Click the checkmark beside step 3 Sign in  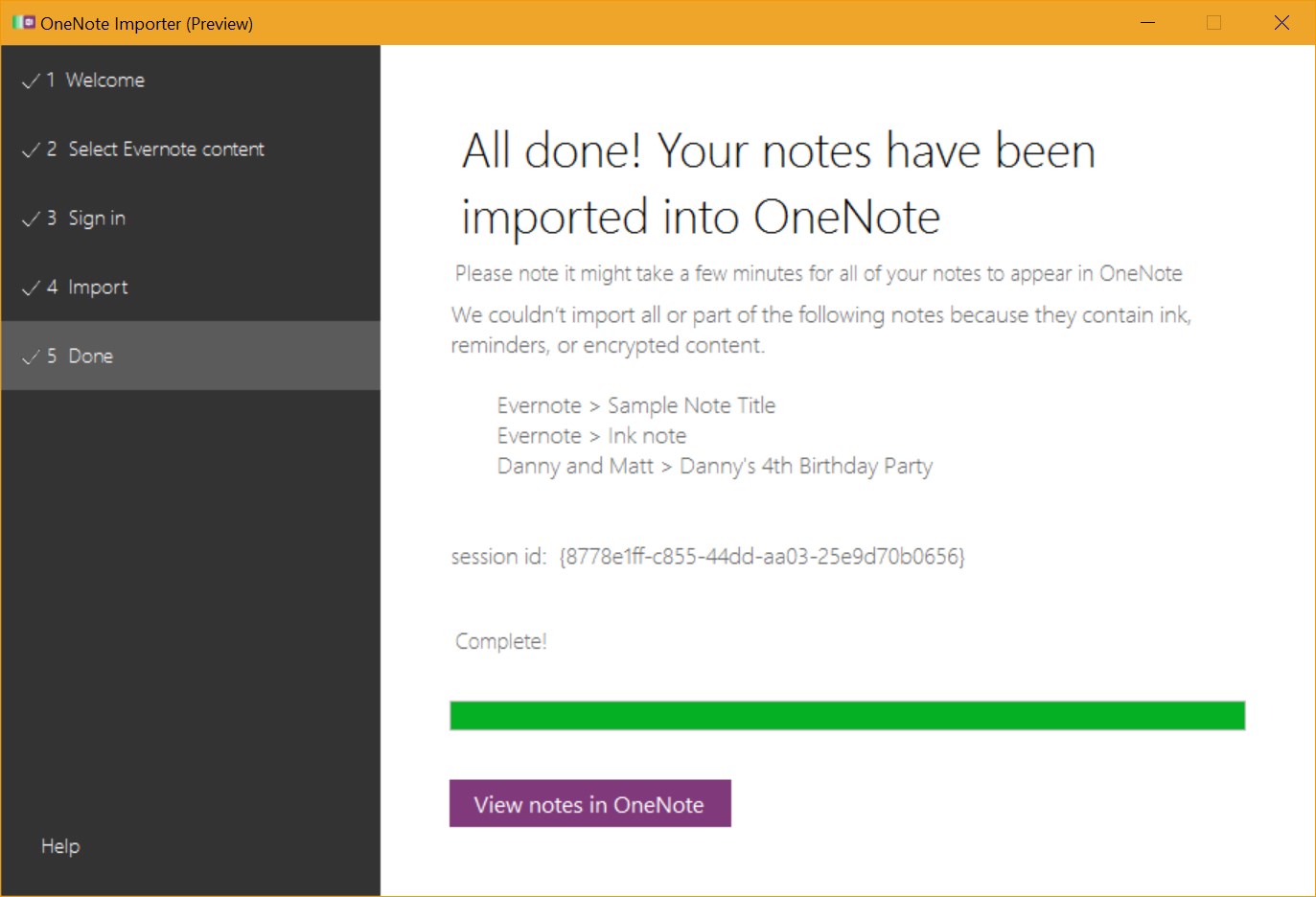pyautogui.click(x=29, y=218)
